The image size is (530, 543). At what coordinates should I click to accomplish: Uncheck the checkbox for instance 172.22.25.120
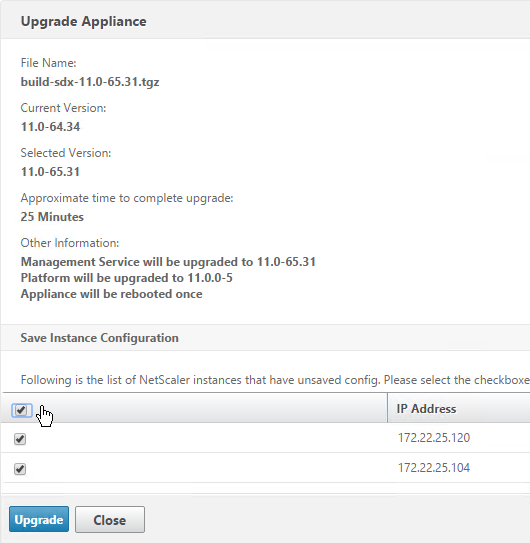point(20,439)
